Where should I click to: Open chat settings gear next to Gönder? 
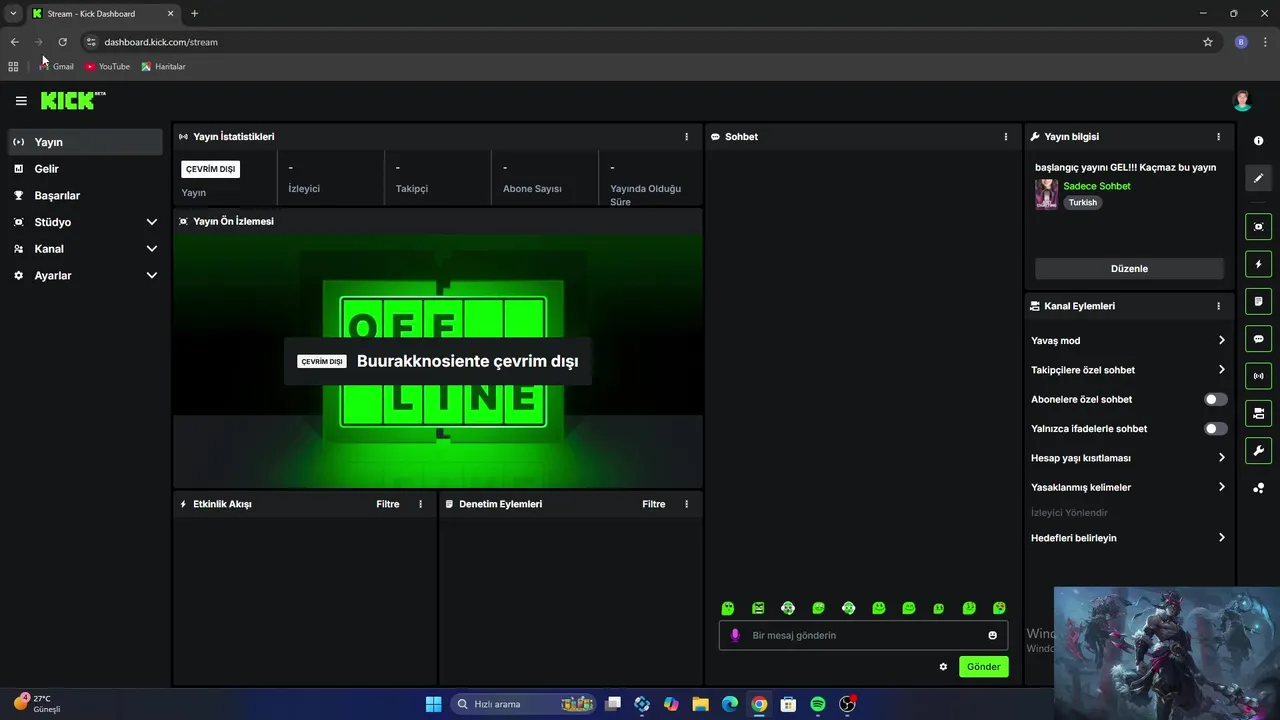(943, 667)
